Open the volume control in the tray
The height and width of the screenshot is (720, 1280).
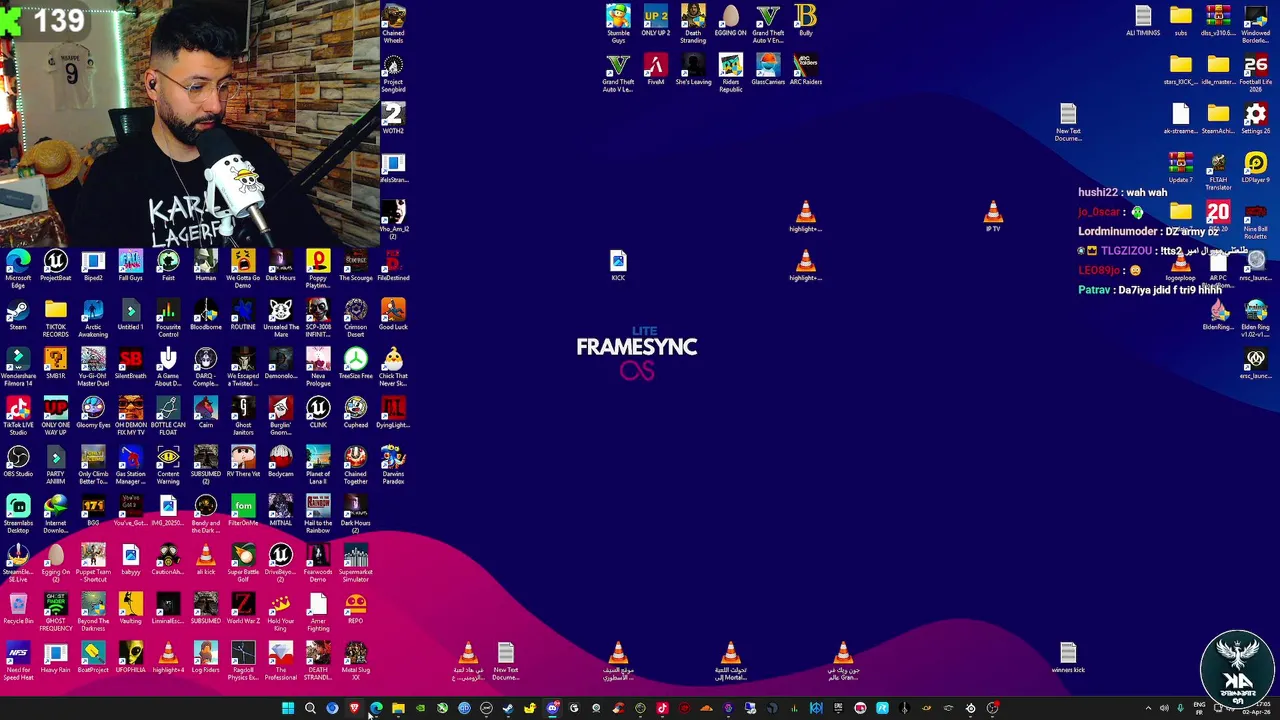coord(1164,708)
